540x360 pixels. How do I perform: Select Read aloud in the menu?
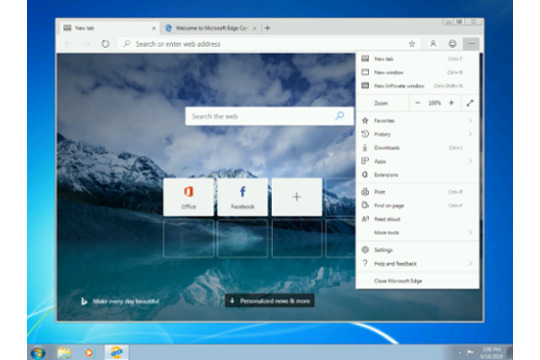(x=417, y=219)
